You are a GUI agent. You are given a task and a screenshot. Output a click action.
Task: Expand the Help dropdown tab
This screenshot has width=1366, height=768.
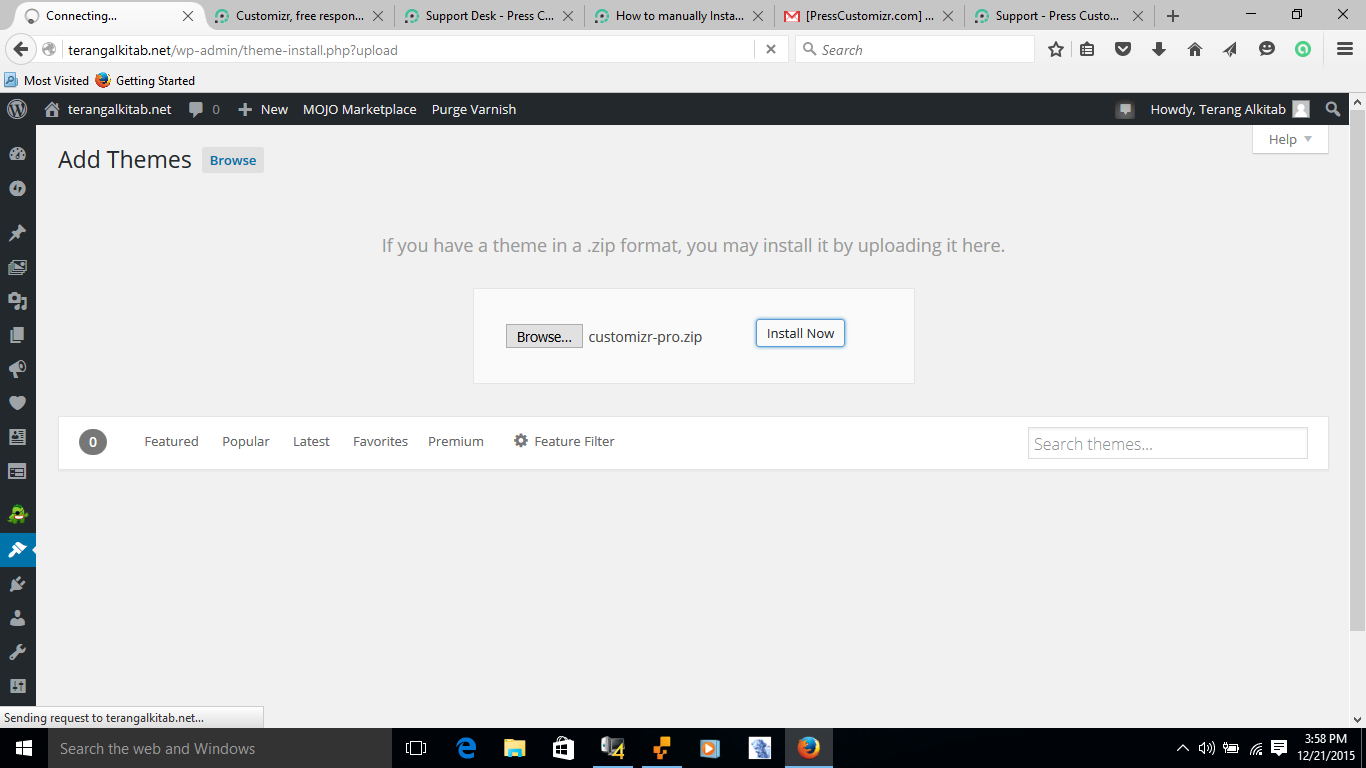coord(1289,140)
